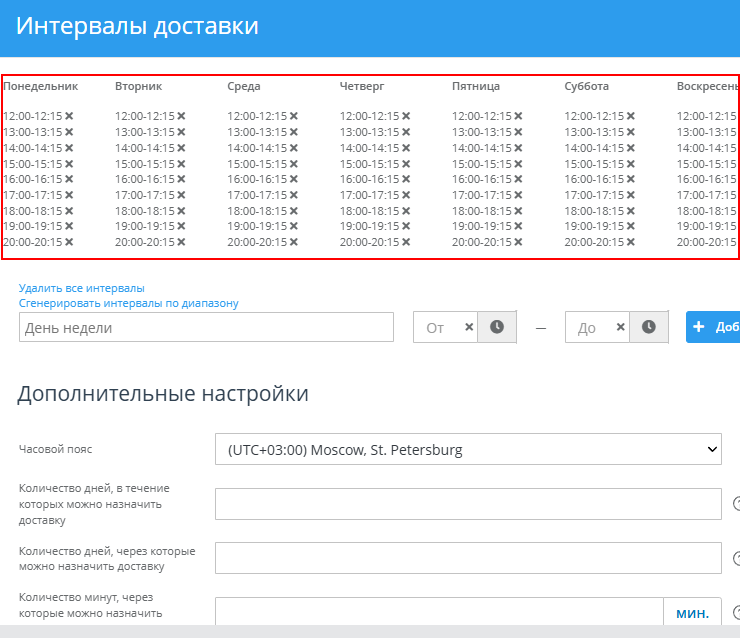This screenshot has height=638, width=740.
Task: Remove Пятница 17:00-17:15 interval
Action: (518, 194)
